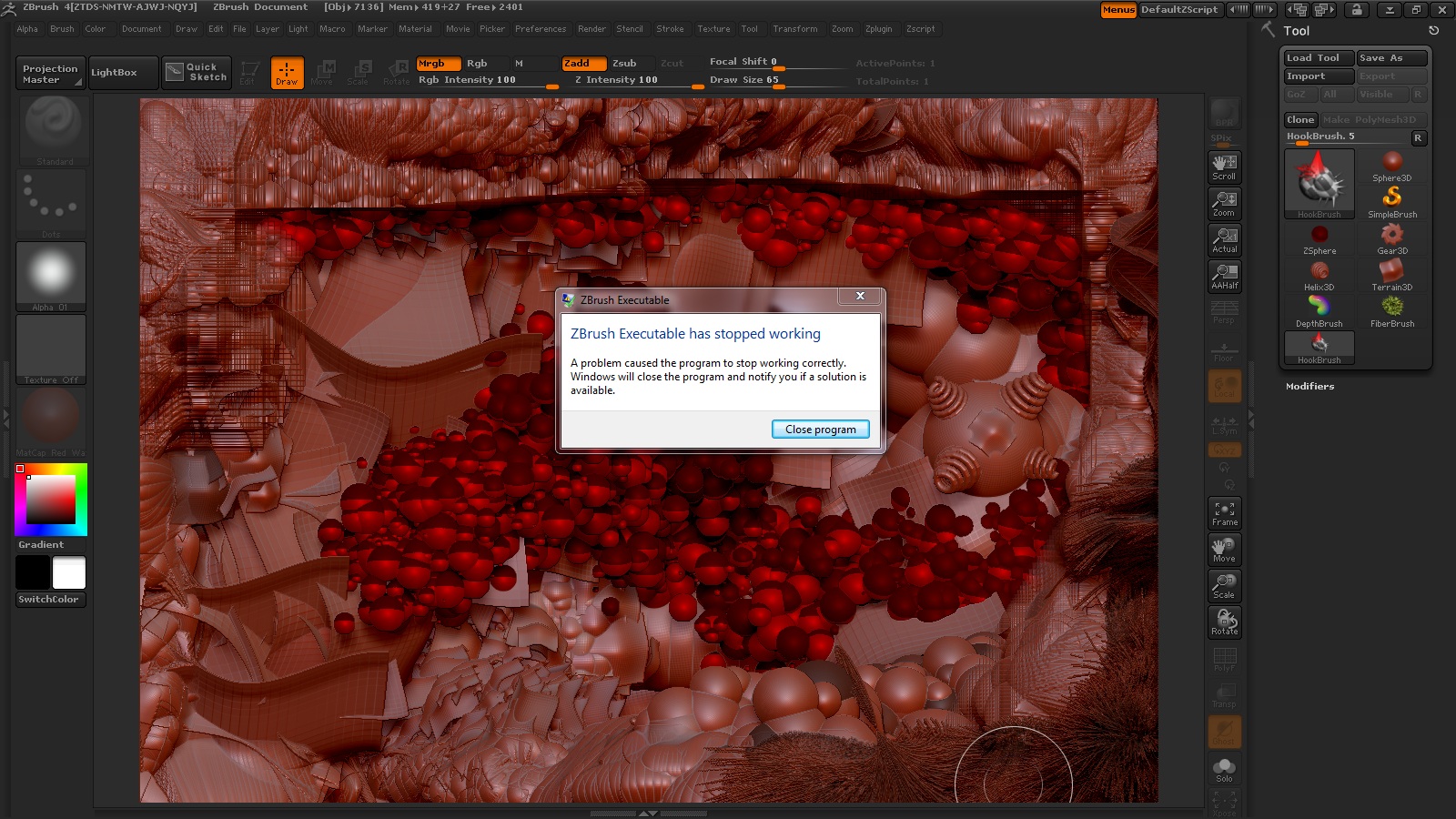This screenshot has width=1456, height=819.
Task: Click the Zoom canvas icon
Action: [x=1224, y=203]
